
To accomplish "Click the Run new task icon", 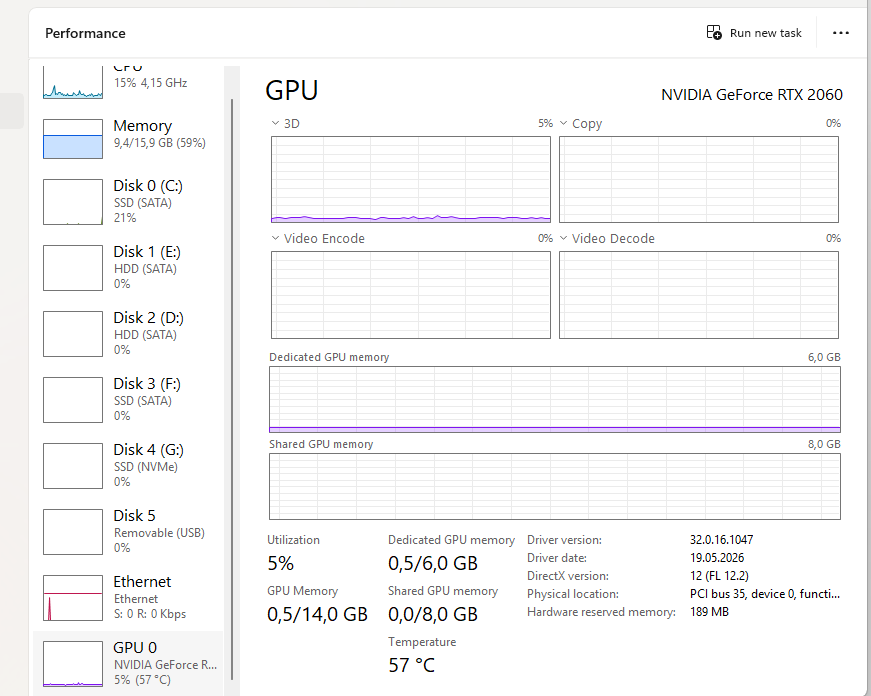I will (x=714, y=32).
